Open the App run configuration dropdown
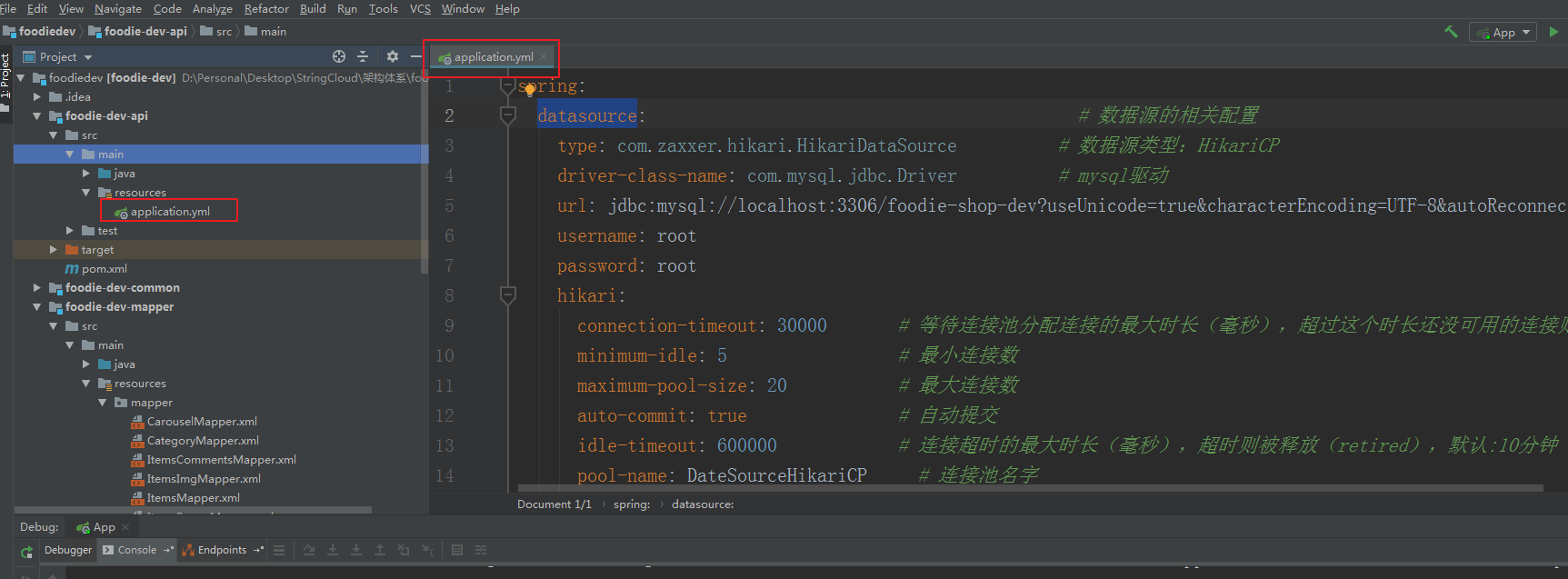 point(1503,32)
